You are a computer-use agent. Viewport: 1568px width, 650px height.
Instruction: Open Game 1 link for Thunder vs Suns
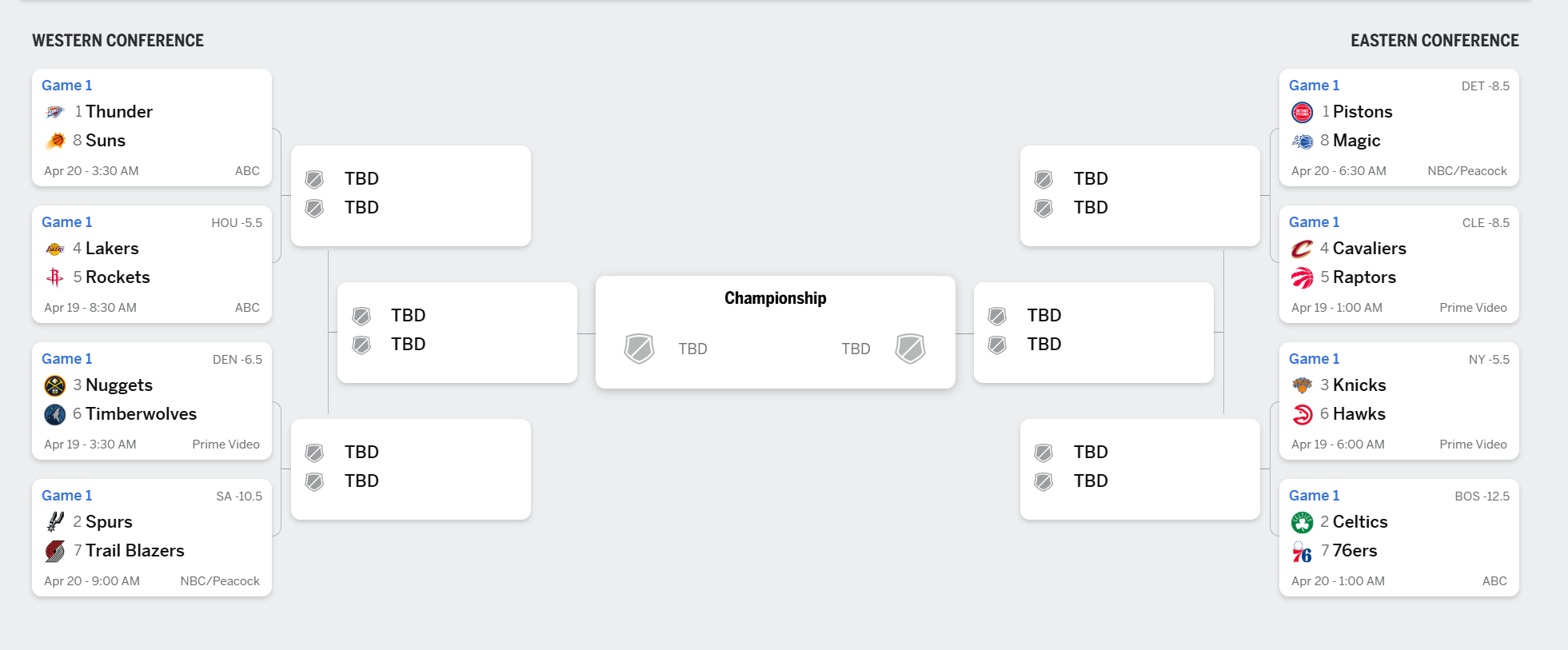66,86
